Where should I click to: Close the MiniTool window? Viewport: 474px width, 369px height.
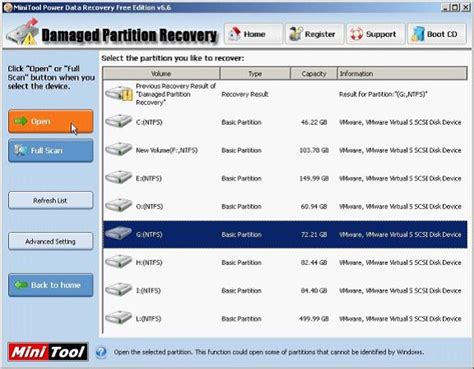[x=466, y=7]
